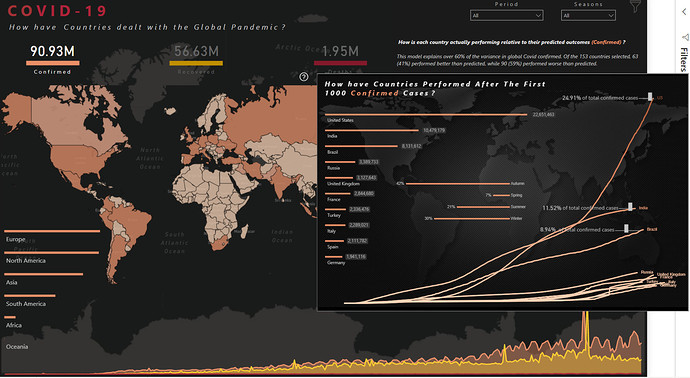Click the Seasons dropdown chevron arrow
The width and height of the screenshot is (690, 378).
click(610, 15)
